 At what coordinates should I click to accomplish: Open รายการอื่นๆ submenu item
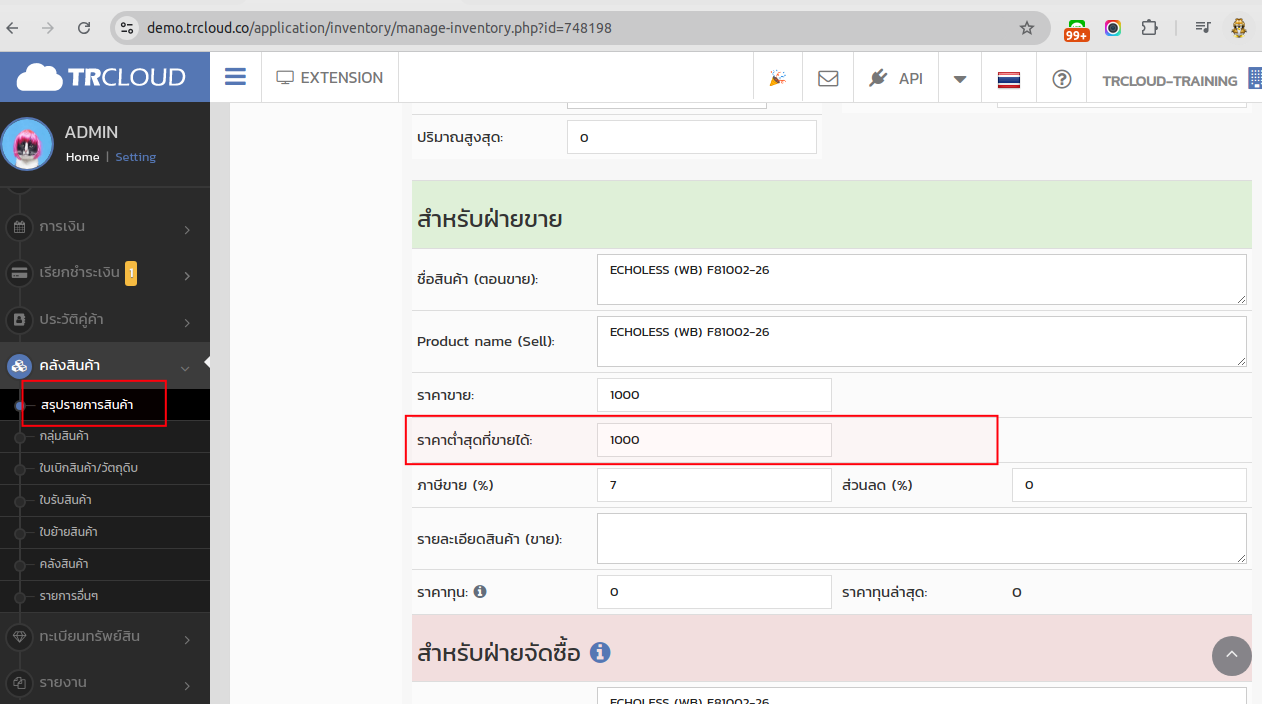pos(68,596)
